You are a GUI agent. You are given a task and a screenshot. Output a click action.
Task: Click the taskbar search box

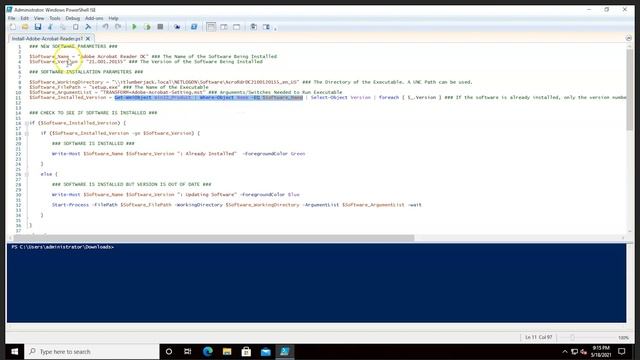92,351
